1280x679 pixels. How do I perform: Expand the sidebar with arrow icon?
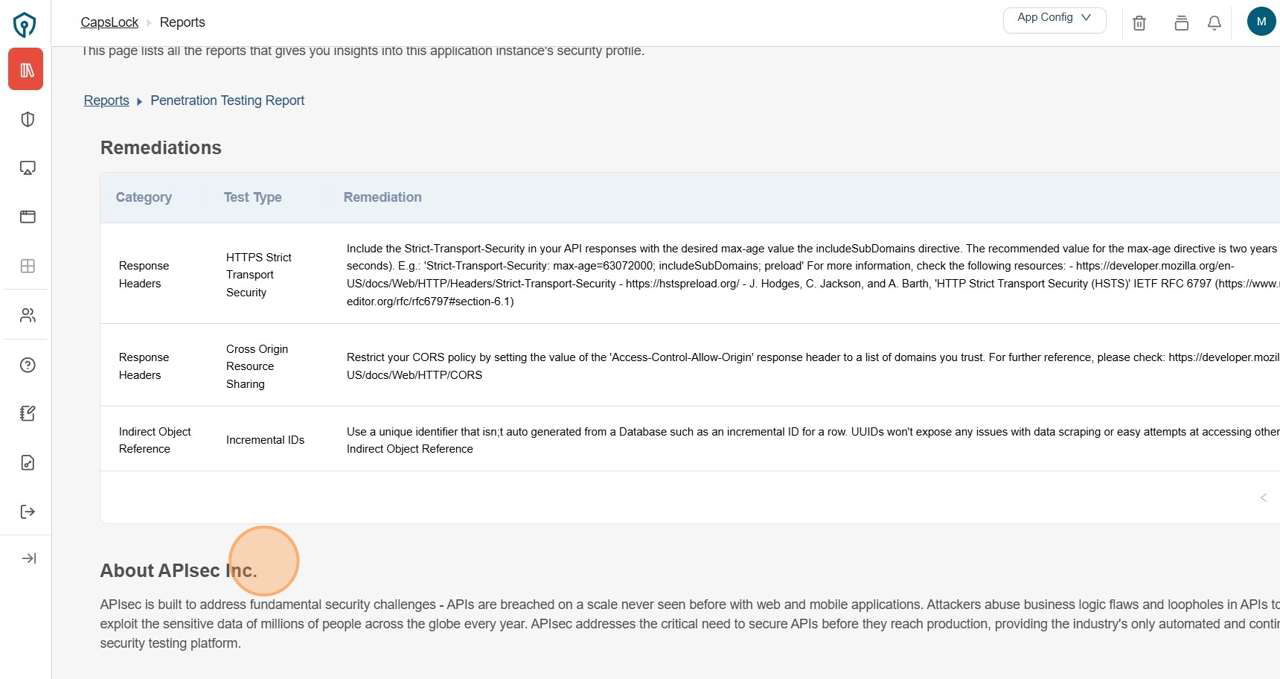pos(28,558)
